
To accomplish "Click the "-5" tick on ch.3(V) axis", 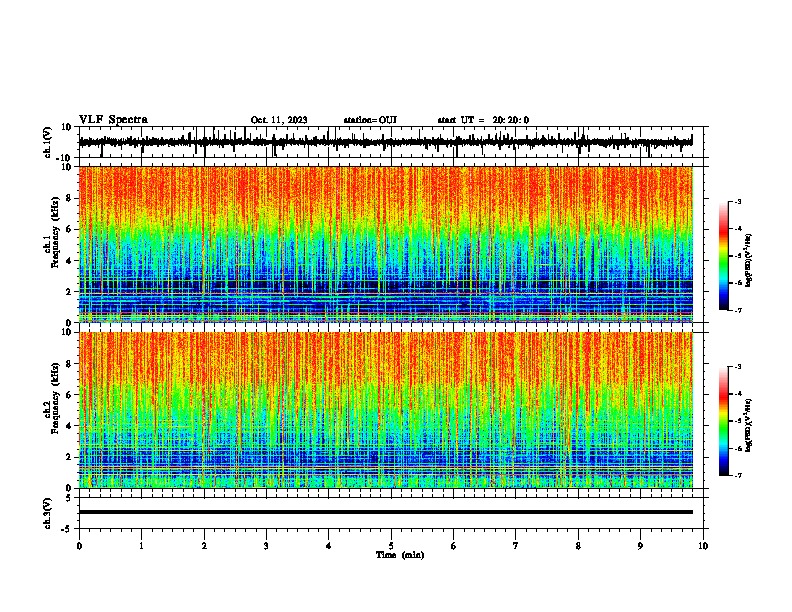I will [67, 529].
